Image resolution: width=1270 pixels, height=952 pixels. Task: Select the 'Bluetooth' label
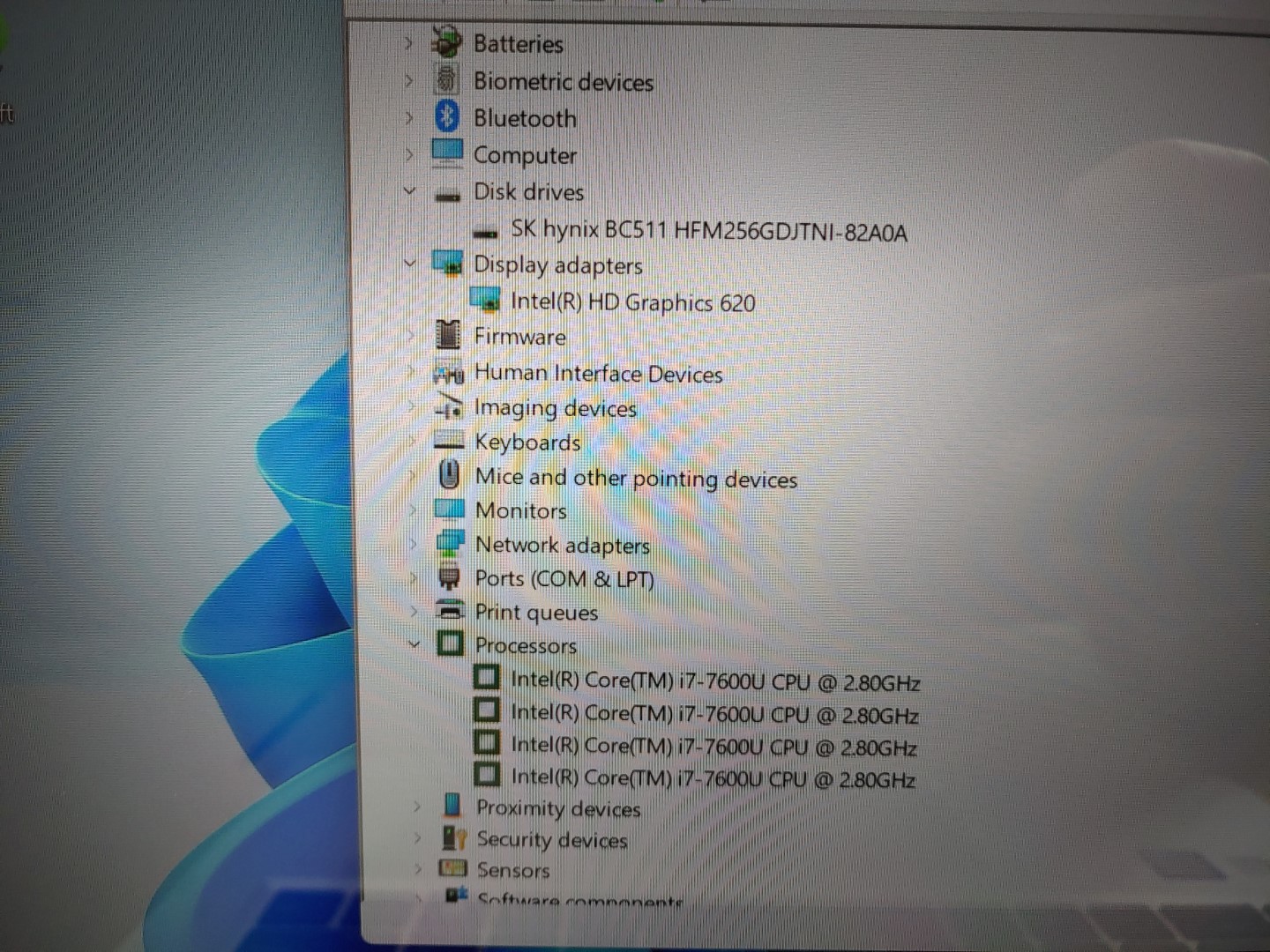525,118
